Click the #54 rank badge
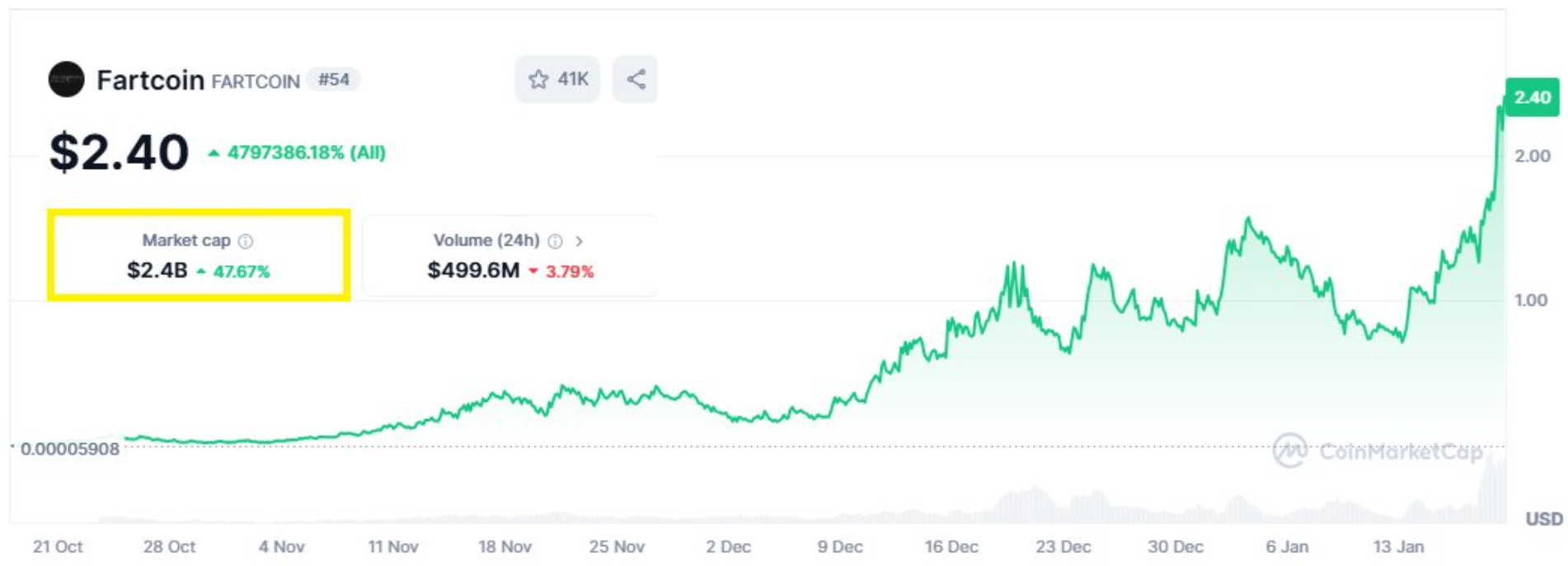1568x566 pixels. [x=334, y=80]
